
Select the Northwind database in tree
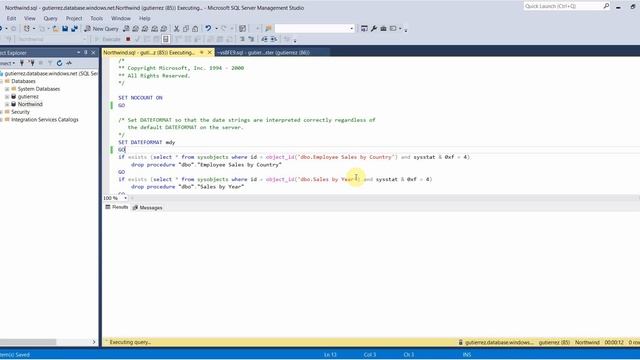30,104
